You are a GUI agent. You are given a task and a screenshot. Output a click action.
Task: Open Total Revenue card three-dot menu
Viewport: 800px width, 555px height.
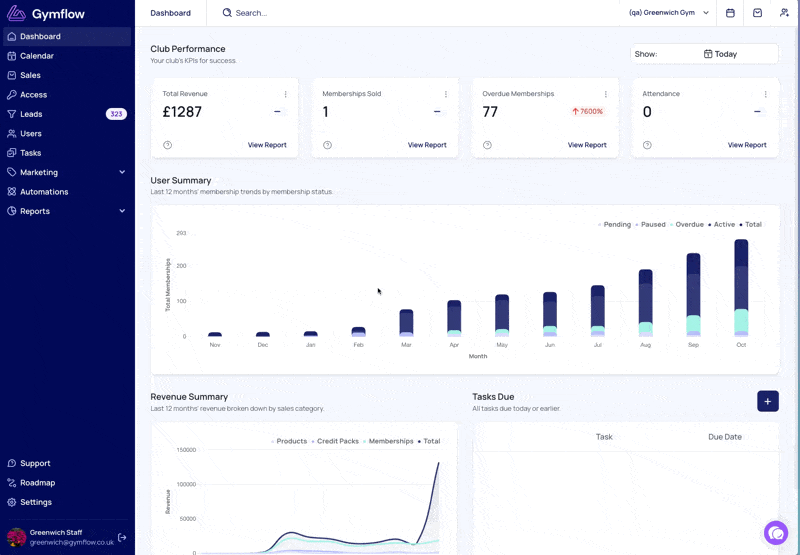click(x=285, y=94)
